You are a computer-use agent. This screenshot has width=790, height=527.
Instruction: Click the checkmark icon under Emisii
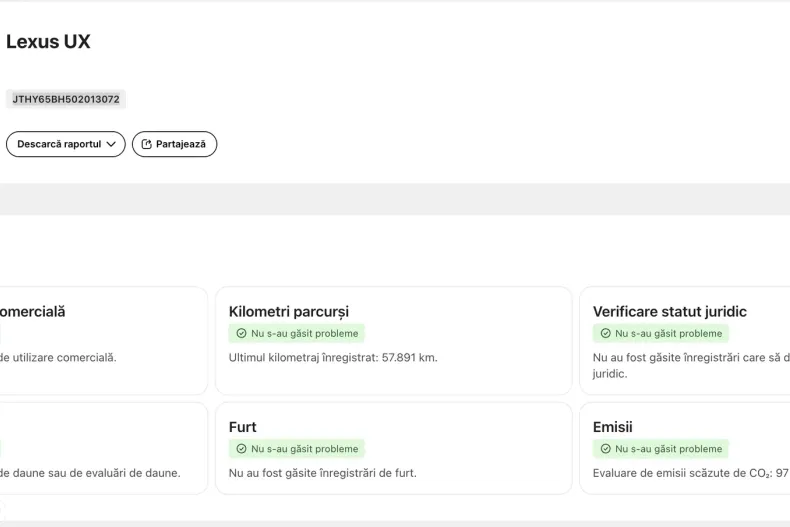605,449
